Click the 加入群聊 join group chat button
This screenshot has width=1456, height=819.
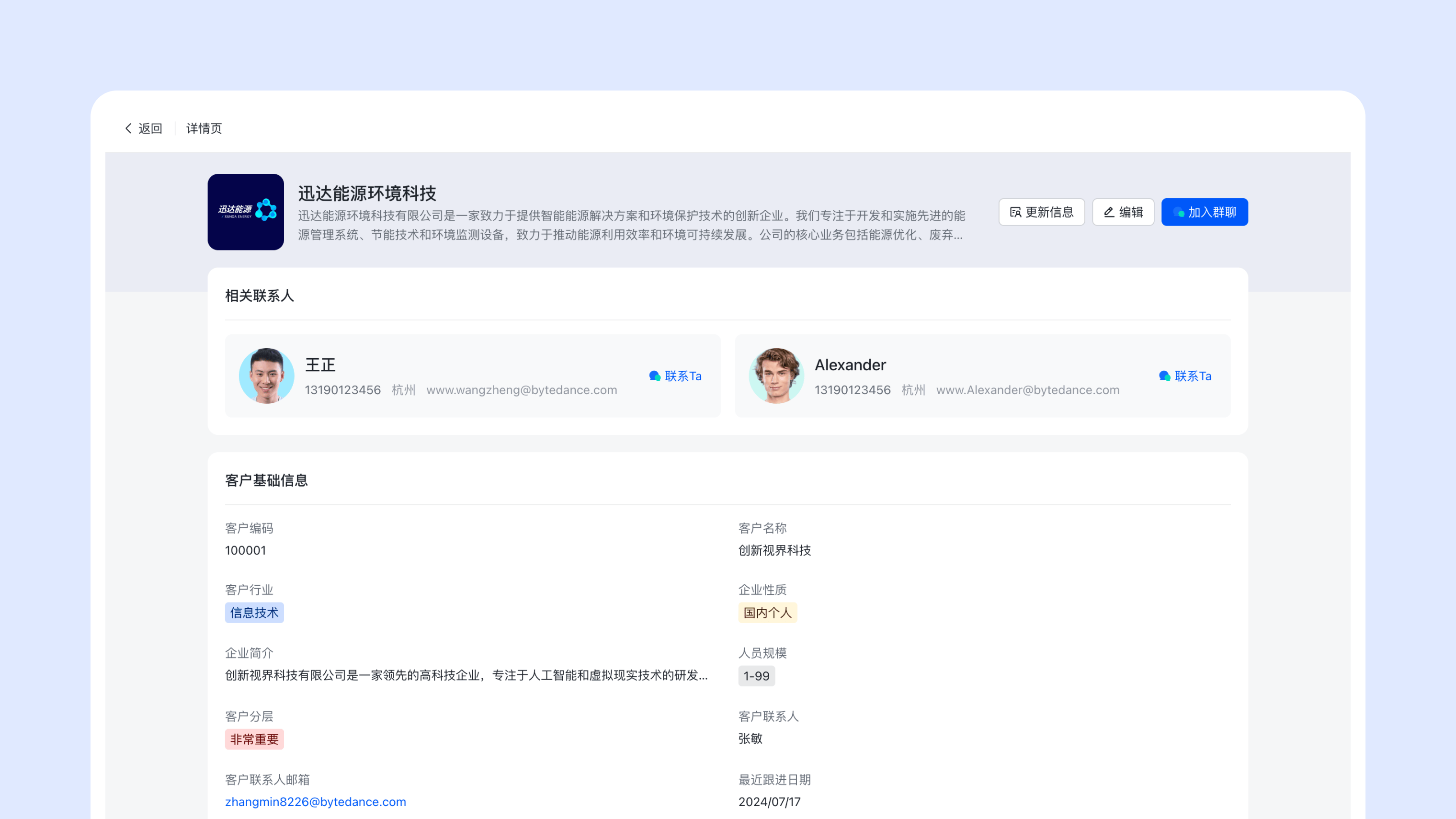(x=1205, y=212)
